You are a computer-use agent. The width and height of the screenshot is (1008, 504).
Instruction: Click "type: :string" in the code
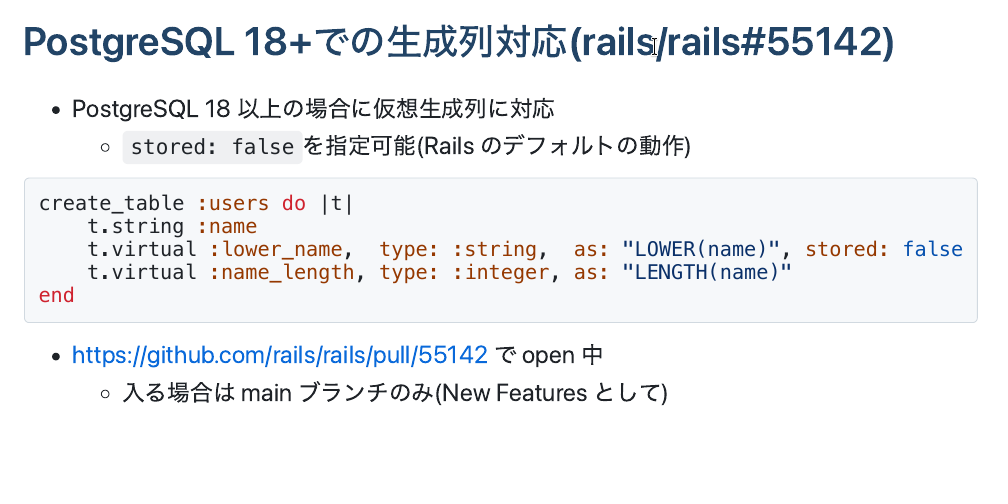460,249
